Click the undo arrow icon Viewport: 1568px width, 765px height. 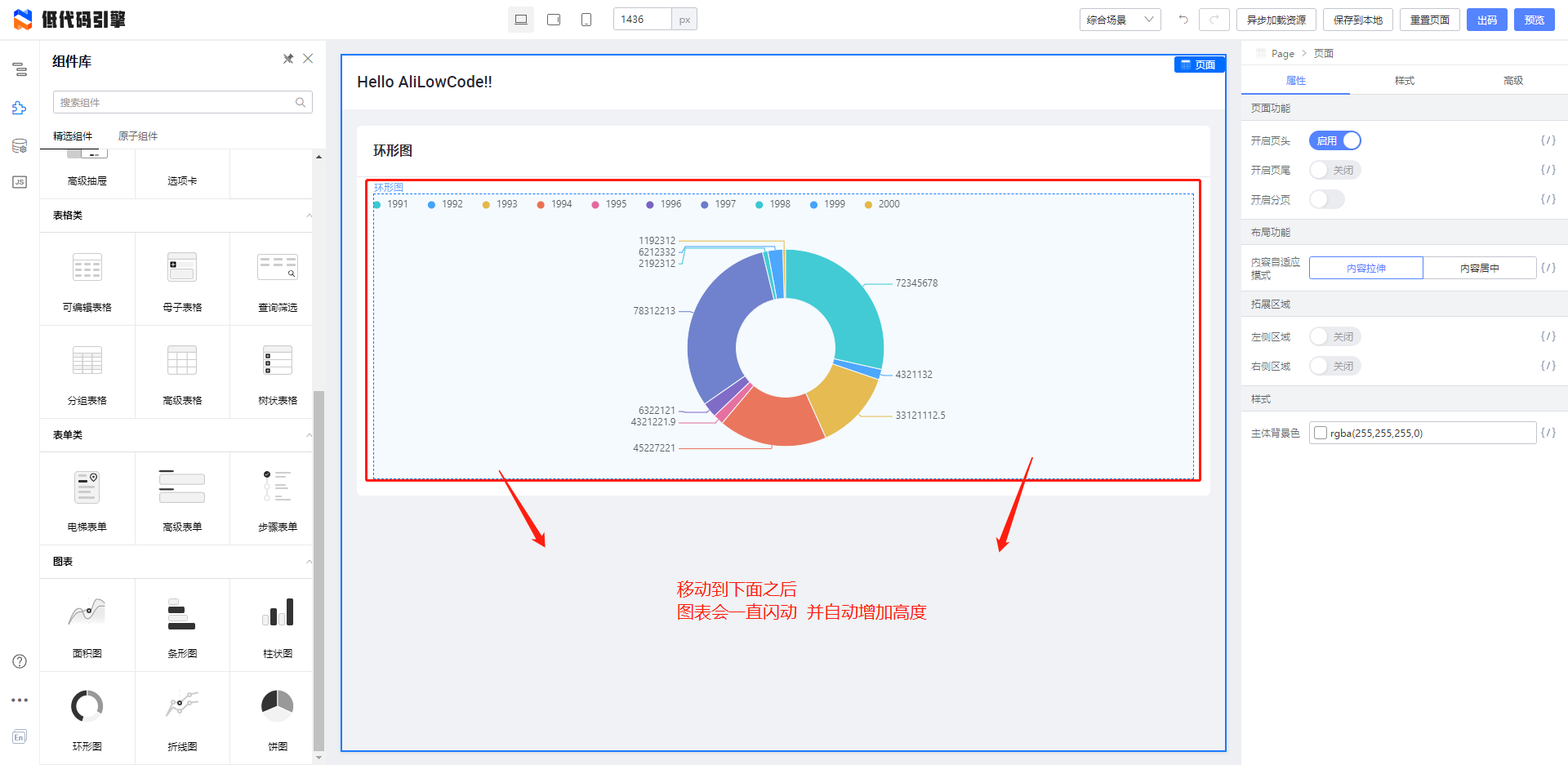tap(1183, 20)
